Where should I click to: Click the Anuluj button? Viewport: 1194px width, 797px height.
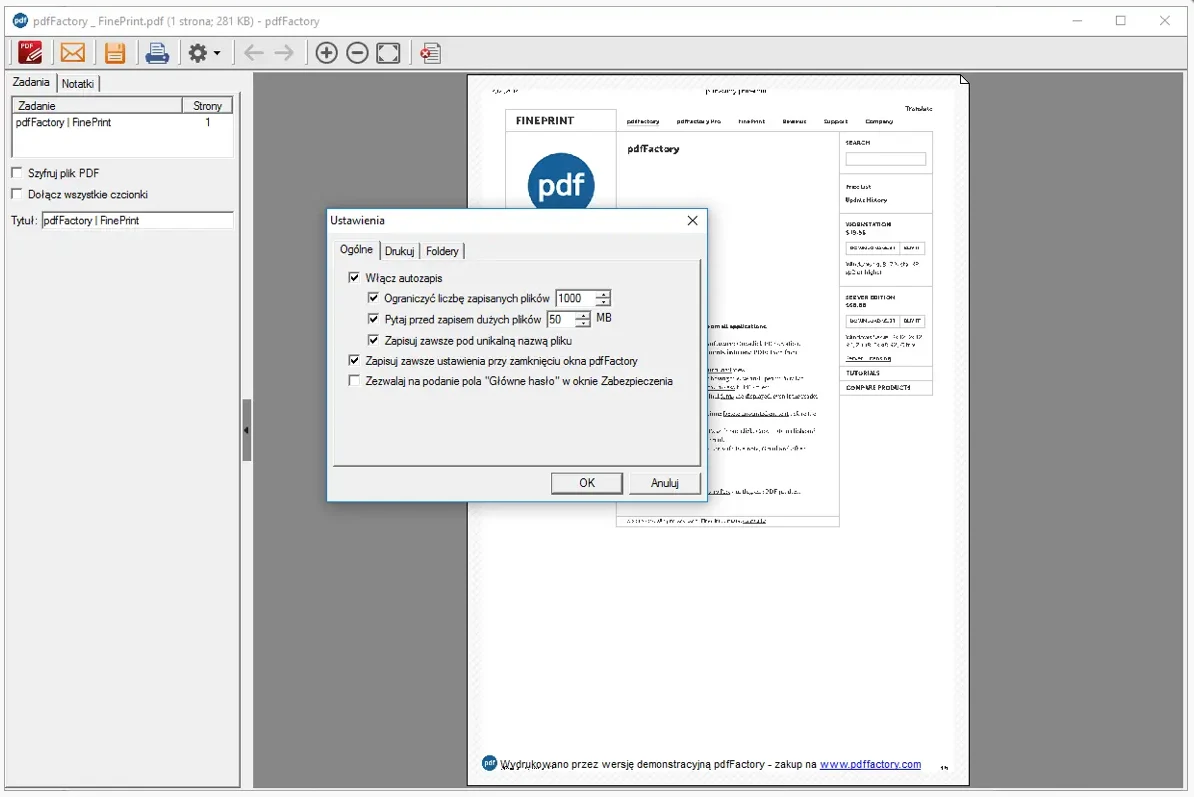tap(664, 483)
